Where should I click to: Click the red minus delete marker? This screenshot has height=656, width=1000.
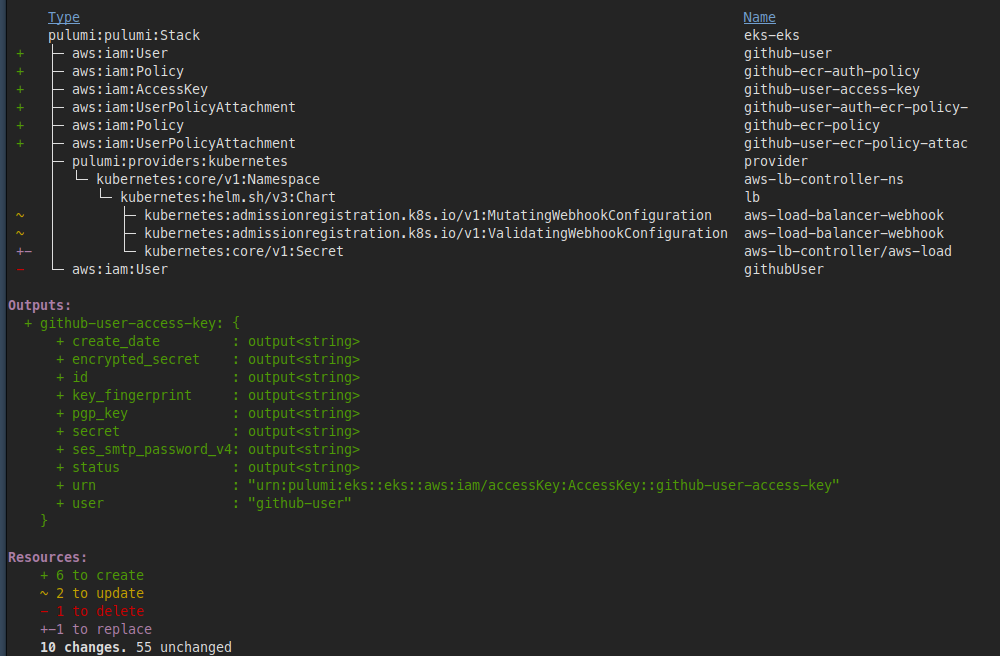[x=20, y=269]
